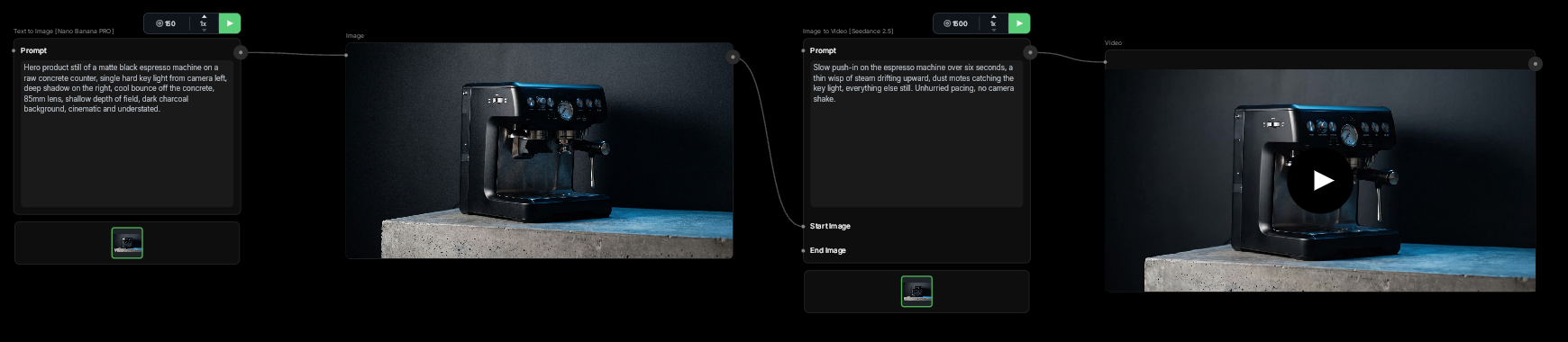
Task: Increase Image to Video run count
Action: coord(993,17)
